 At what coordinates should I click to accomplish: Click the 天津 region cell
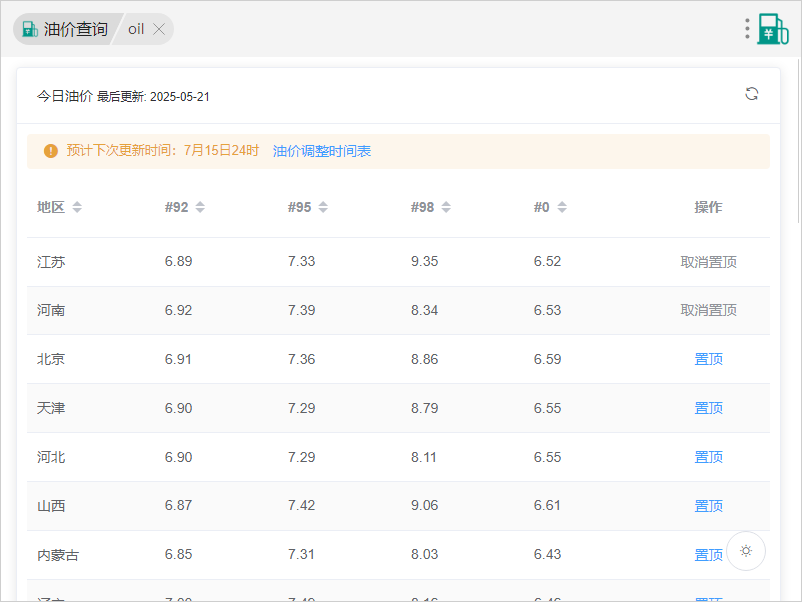pos(51,408)
